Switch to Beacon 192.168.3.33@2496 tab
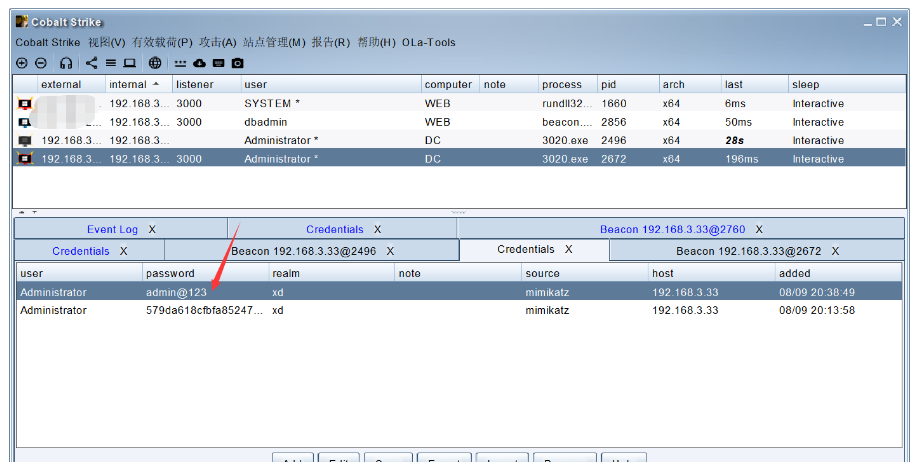Screen dimensions: 915x462 303,251
